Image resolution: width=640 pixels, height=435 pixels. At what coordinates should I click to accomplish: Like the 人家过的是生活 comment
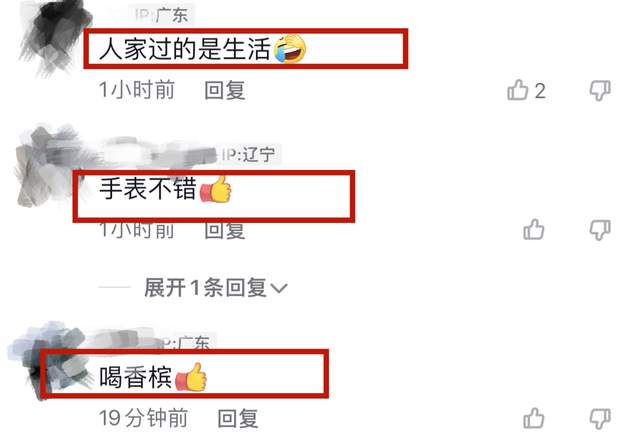coord(518,90)
